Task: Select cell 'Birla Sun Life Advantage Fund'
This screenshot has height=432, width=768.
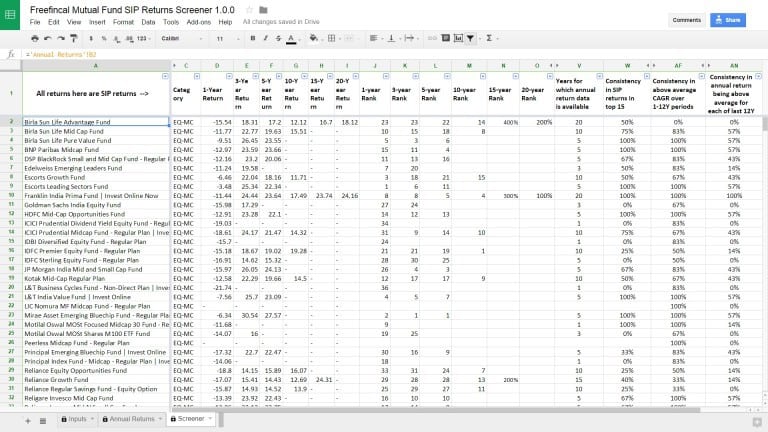Action: point(96,122)
